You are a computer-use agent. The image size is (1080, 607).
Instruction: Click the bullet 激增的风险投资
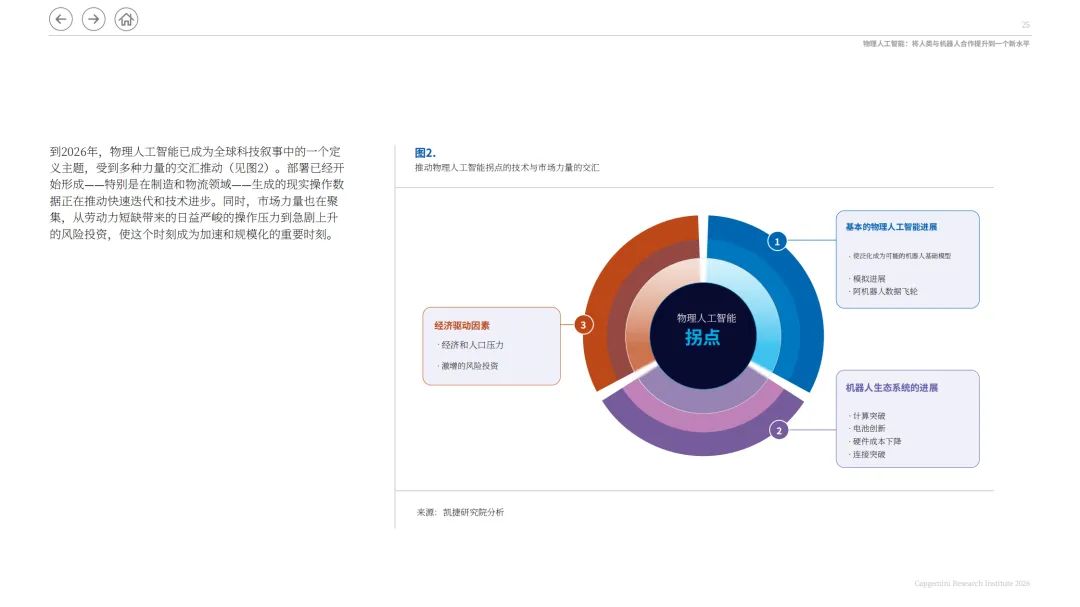click(x=468, y=366)
